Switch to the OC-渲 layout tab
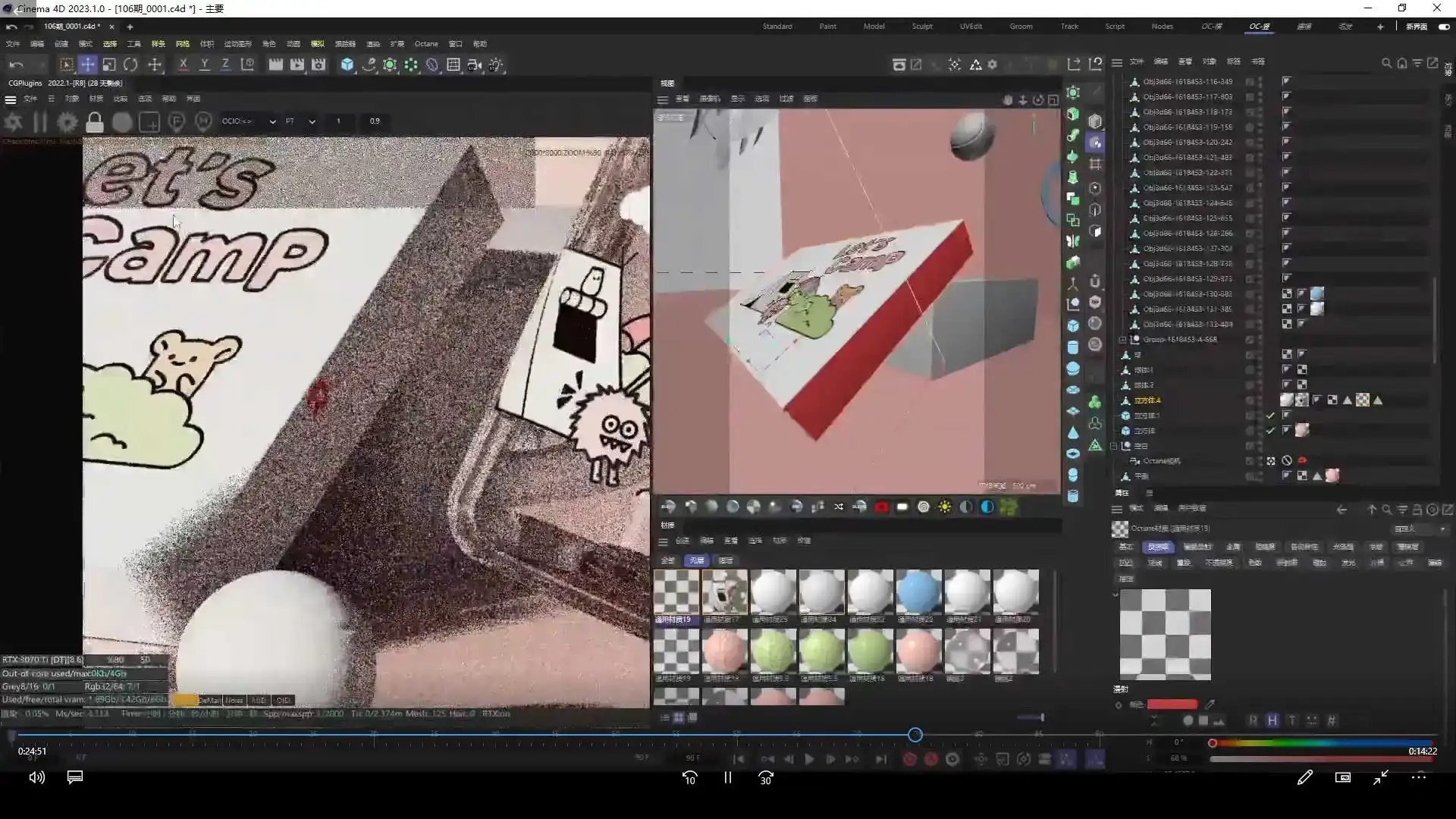Screen dimensions: 1456x819 pyautogui.click(x=1259, y=26)
